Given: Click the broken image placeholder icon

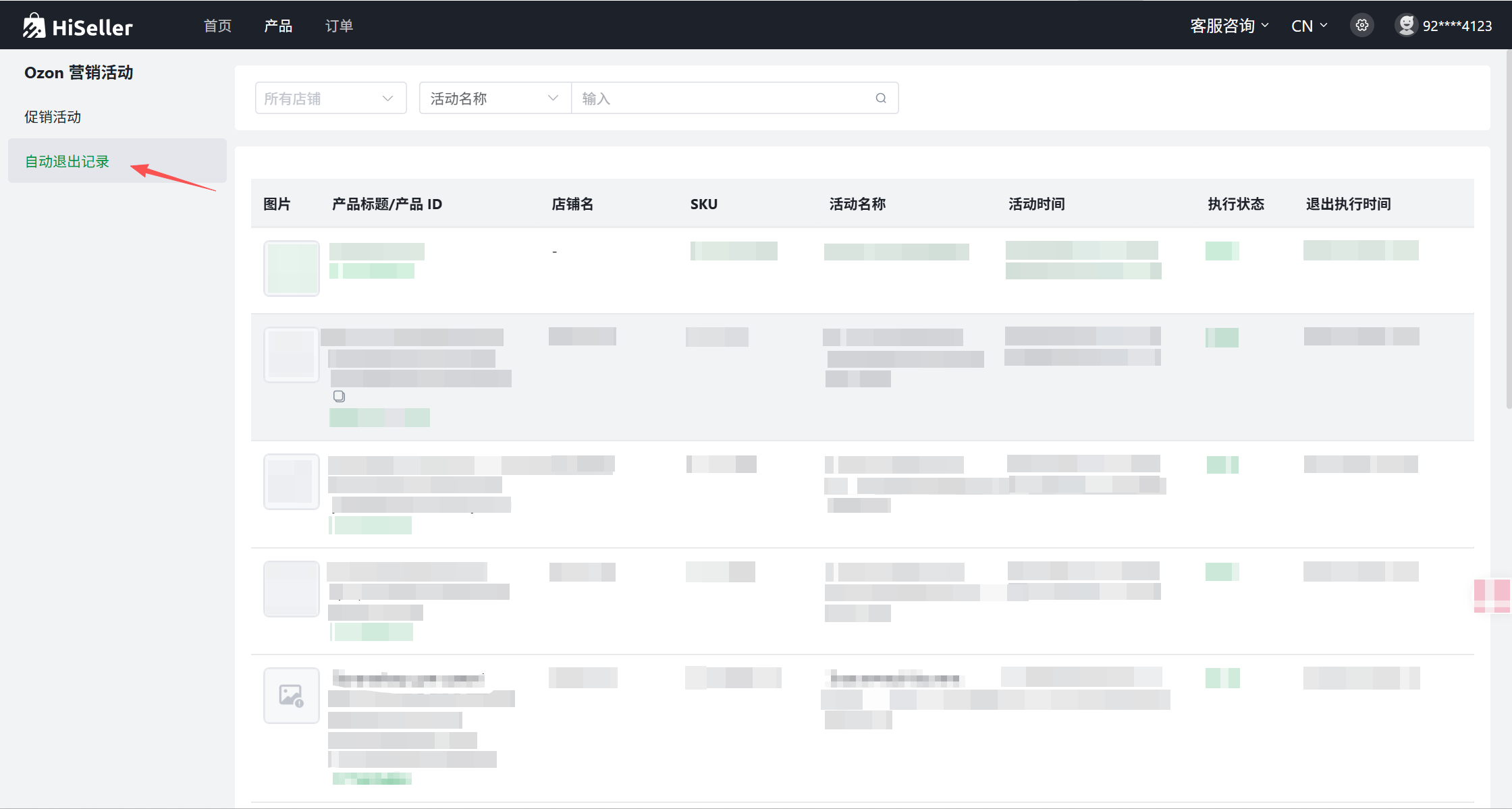Looking at the screenshot, I should [292, 696].
